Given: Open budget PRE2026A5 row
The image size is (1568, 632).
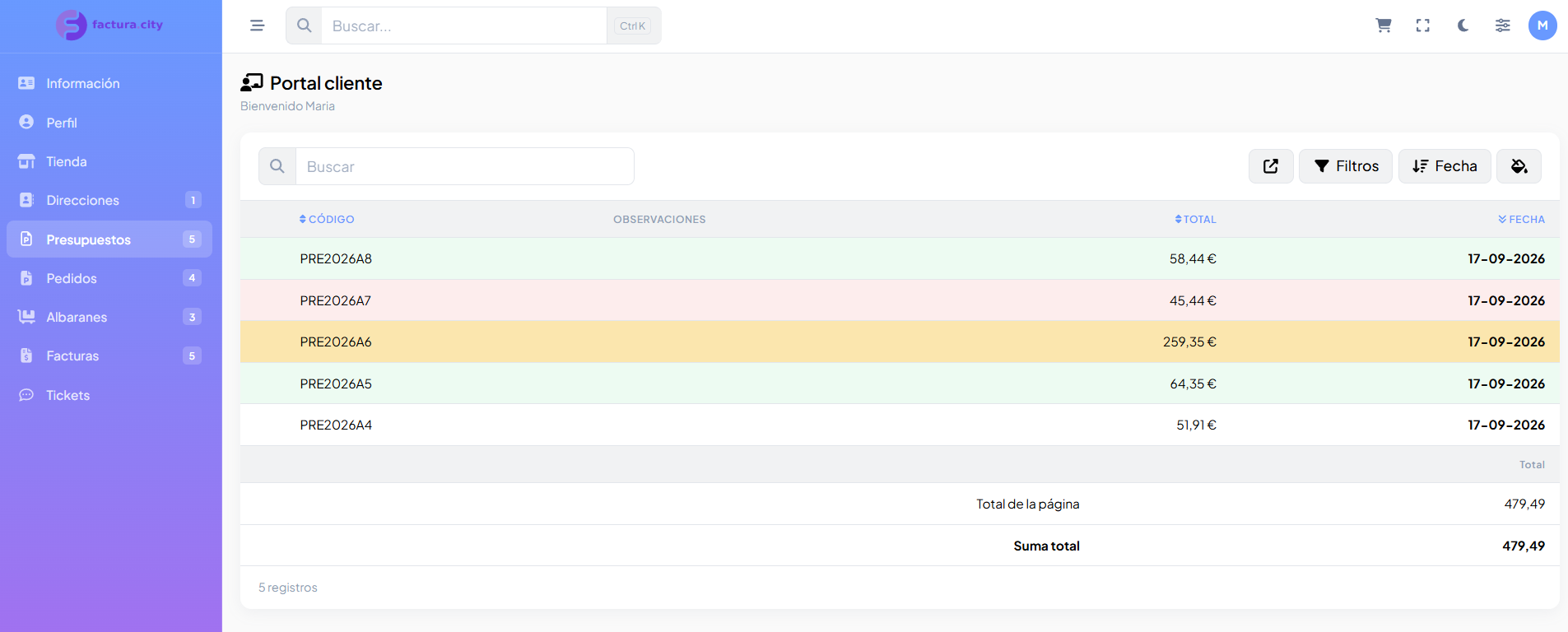Looking at the screenshot, I should 900,383.
